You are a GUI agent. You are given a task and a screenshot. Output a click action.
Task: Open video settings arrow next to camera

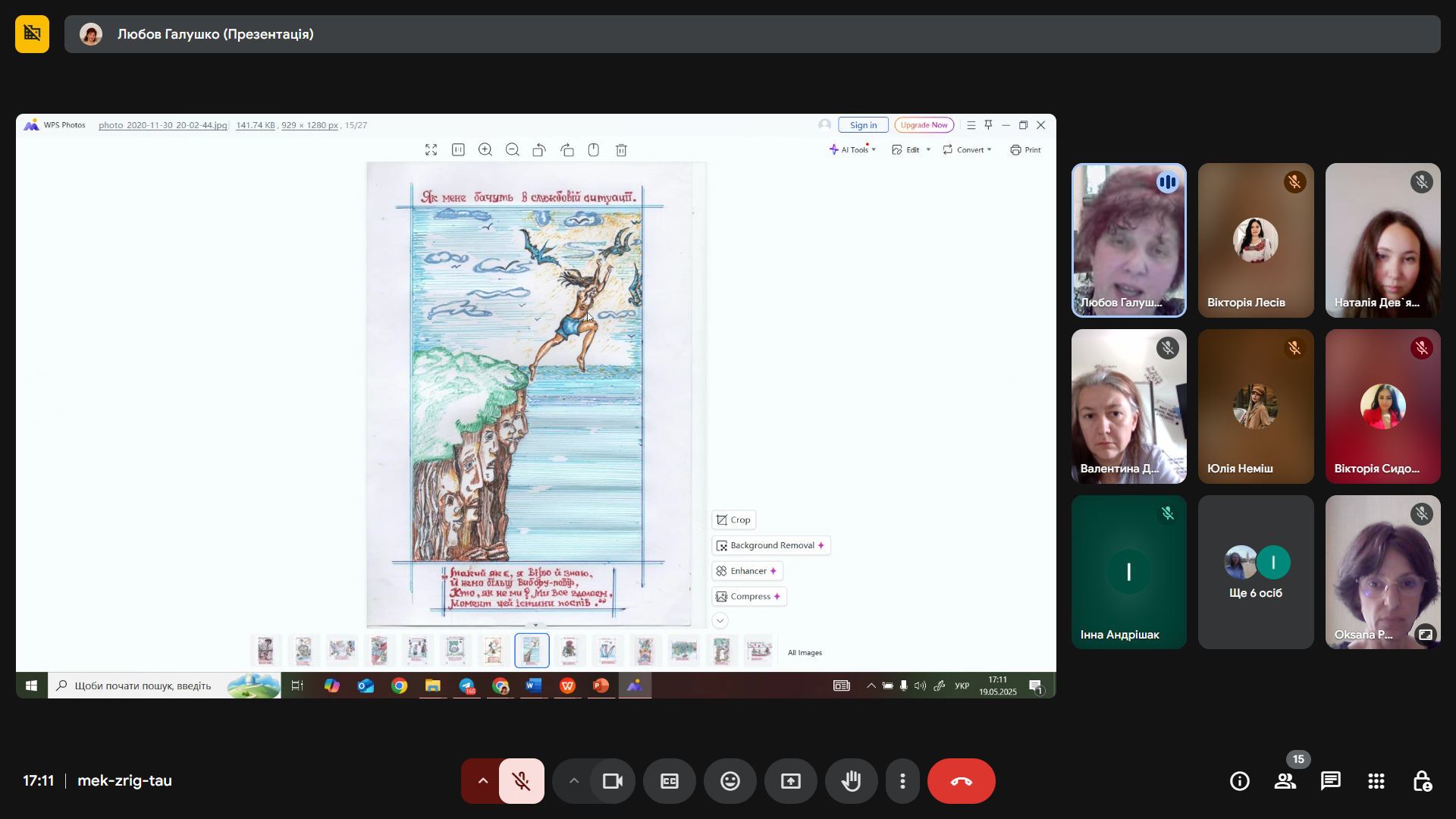coord(574,781)
